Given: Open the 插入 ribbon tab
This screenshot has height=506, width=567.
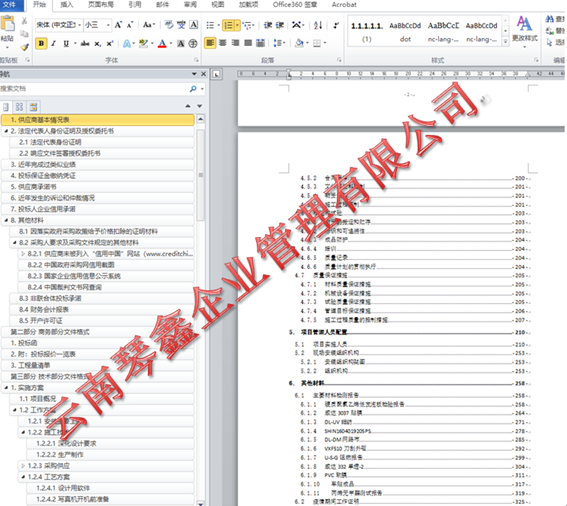Looking at the screenshot, I should tap(67, 5).
